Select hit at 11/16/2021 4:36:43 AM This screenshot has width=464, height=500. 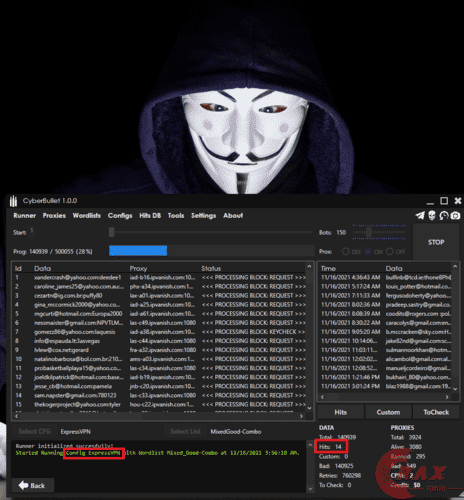coord(386,277)
